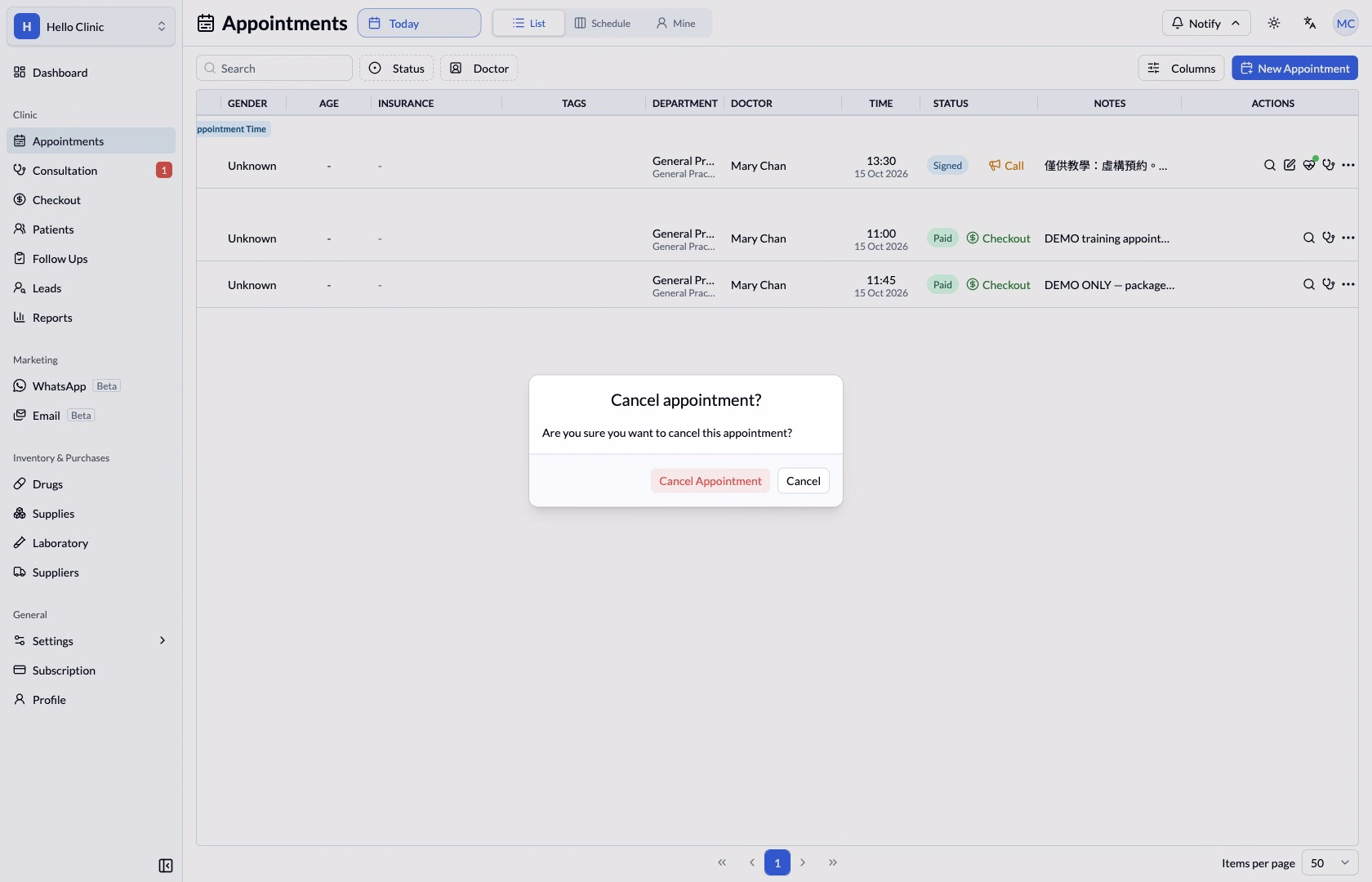Open Suppliers in sidebar

pyautogui.click(x=91, y=572)
